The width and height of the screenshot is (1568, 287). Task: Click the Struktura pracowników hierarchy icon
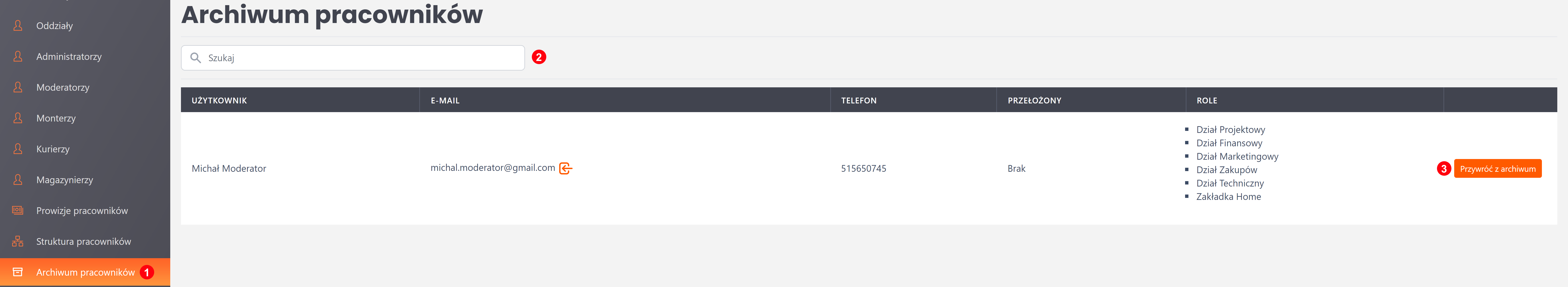[18, 241]
